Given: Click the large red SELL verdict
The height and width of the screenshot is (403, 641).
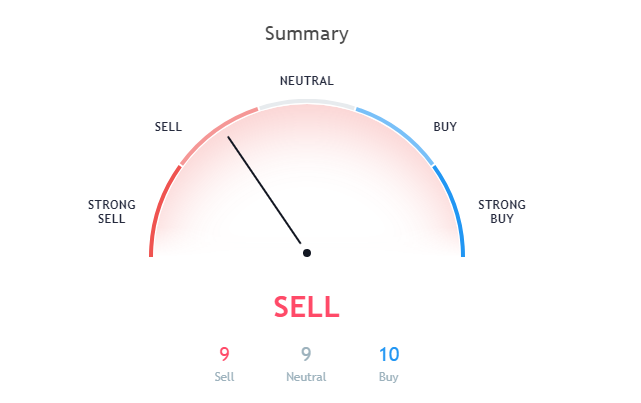Looking at the screenshot, I should pyautogui.click(x=307, y=307).
